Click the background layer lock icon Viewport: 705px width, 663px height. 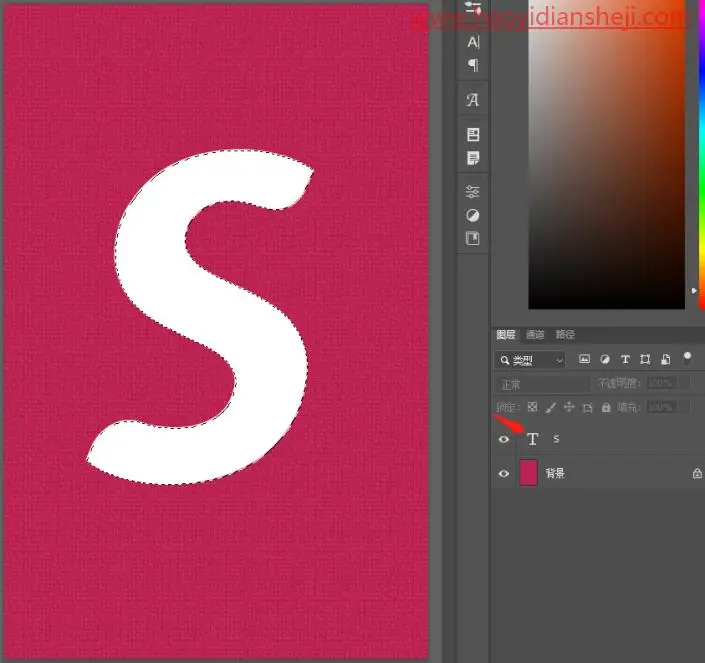pyautogui.click(x=697, y=473)
